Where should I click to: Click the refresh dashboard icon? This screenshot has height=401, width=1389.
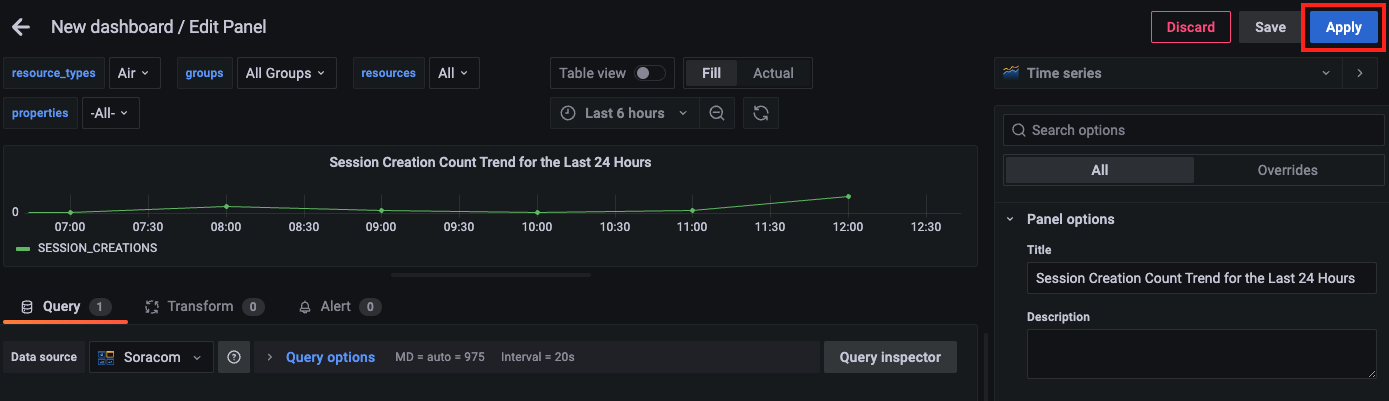[x=760, y=113]
